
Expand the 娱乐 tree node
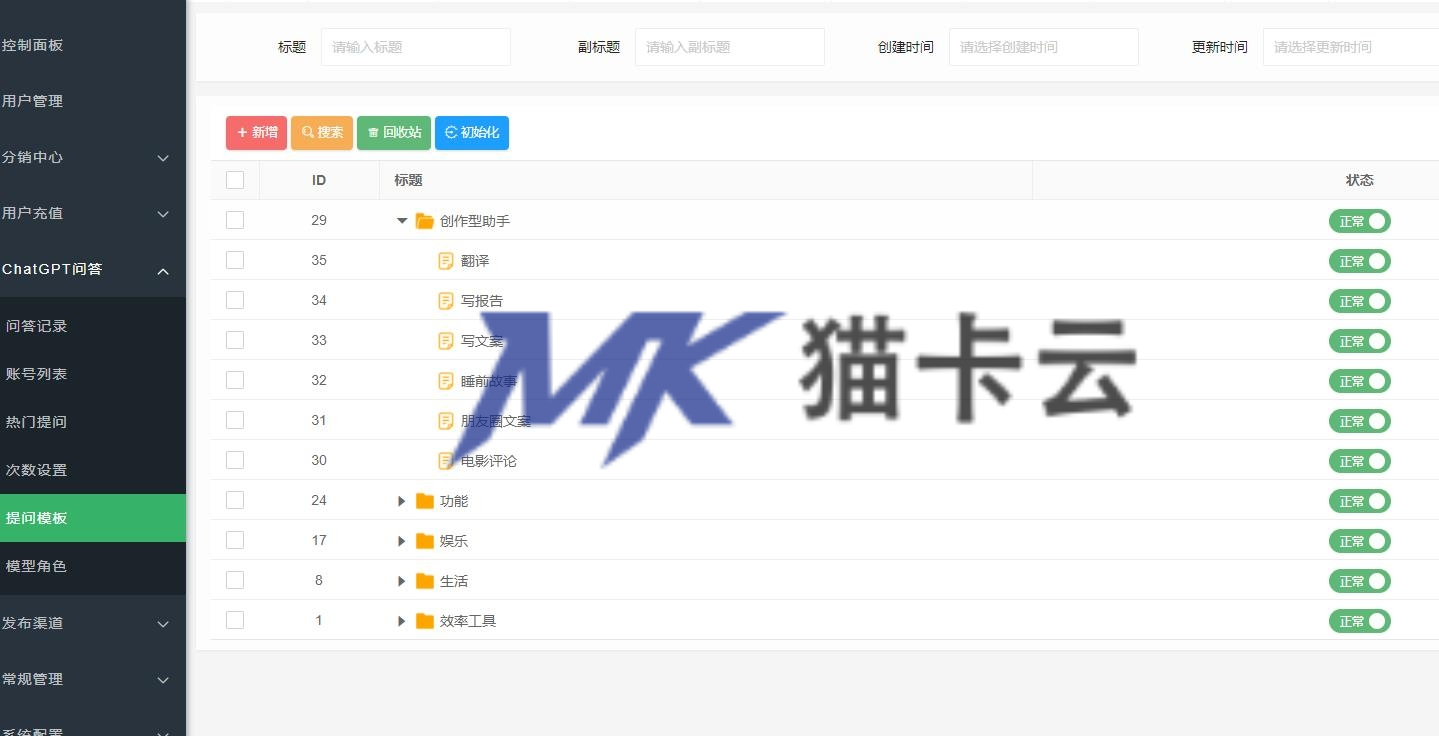pos(402,541)
